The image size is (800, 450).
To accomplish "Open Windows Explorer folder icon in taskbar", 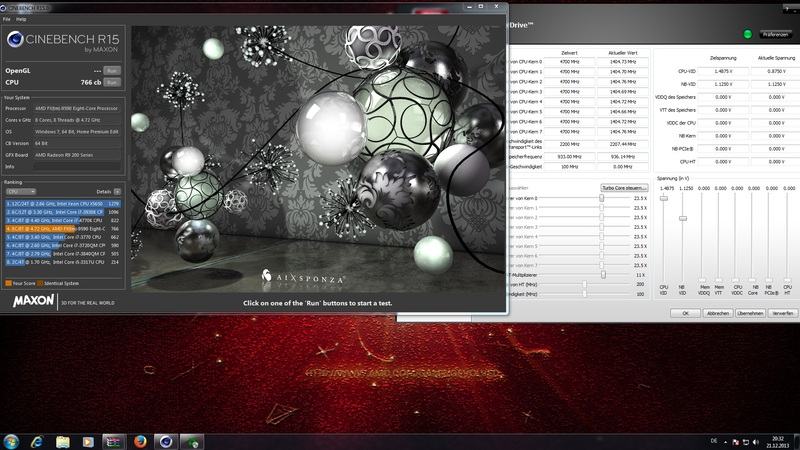I will coord(63,442).
